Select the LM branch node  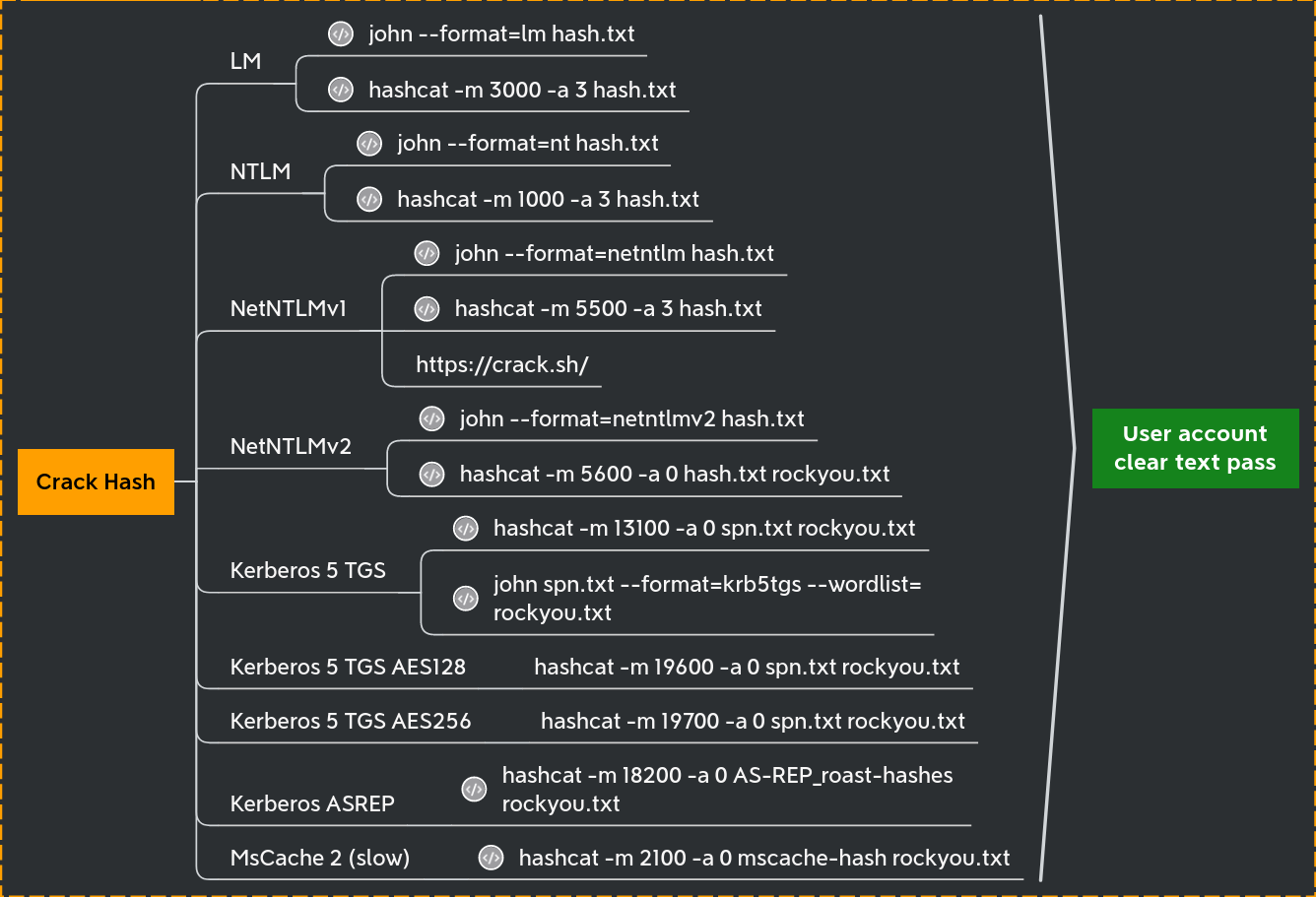tap(245, 61)
